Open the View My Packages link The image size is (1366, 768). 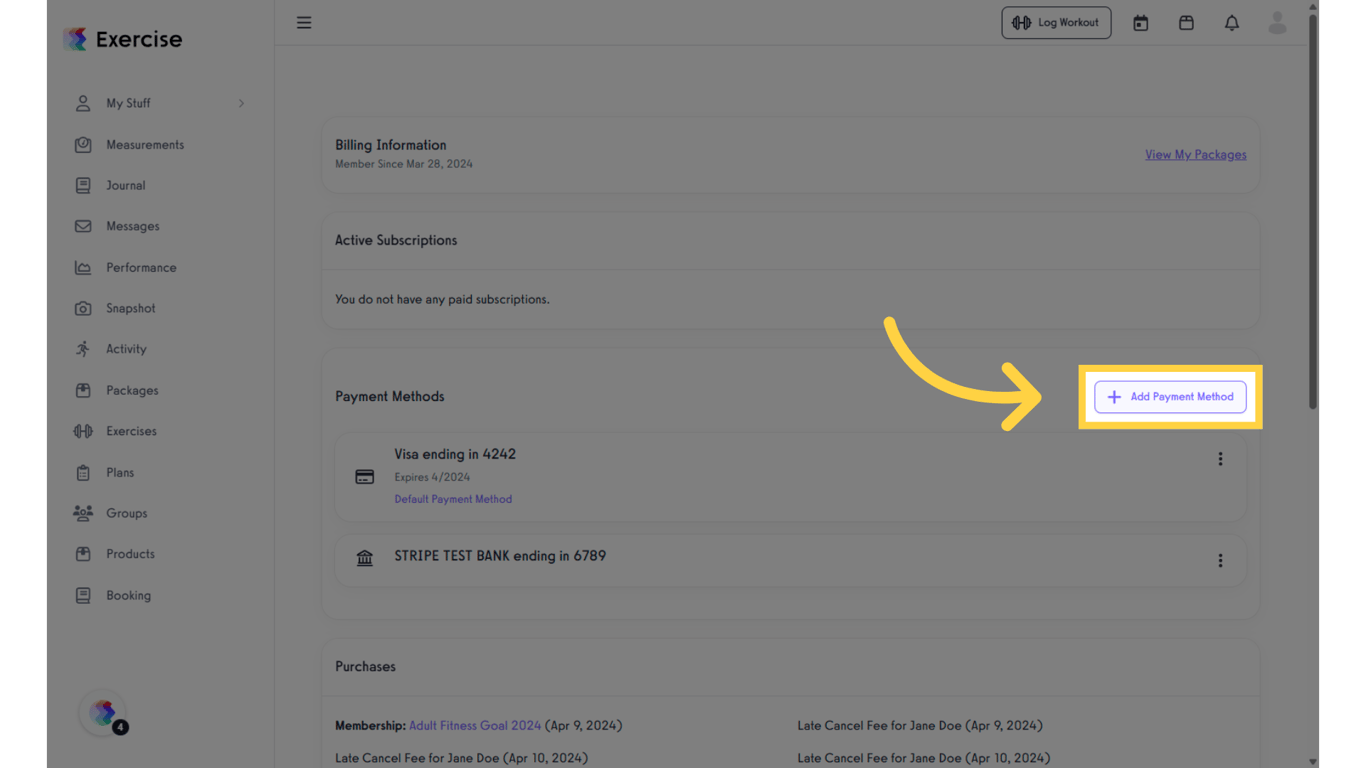point(1195,154)
